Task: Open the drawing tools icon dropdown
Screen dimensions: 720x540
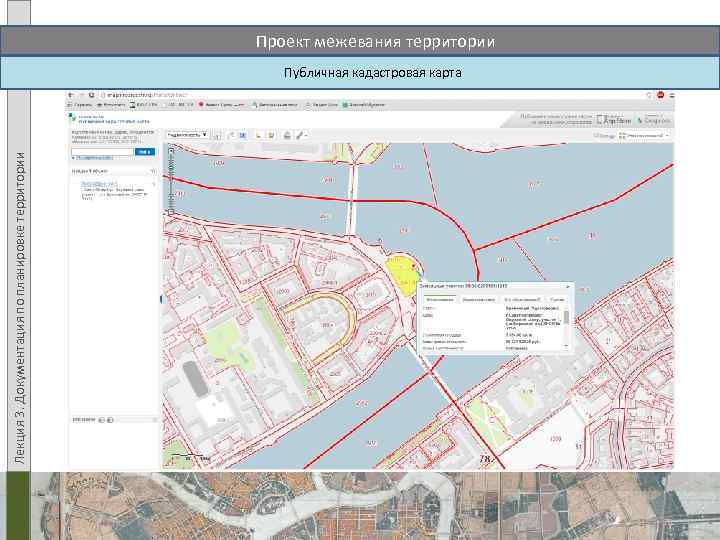Action: 301,135
